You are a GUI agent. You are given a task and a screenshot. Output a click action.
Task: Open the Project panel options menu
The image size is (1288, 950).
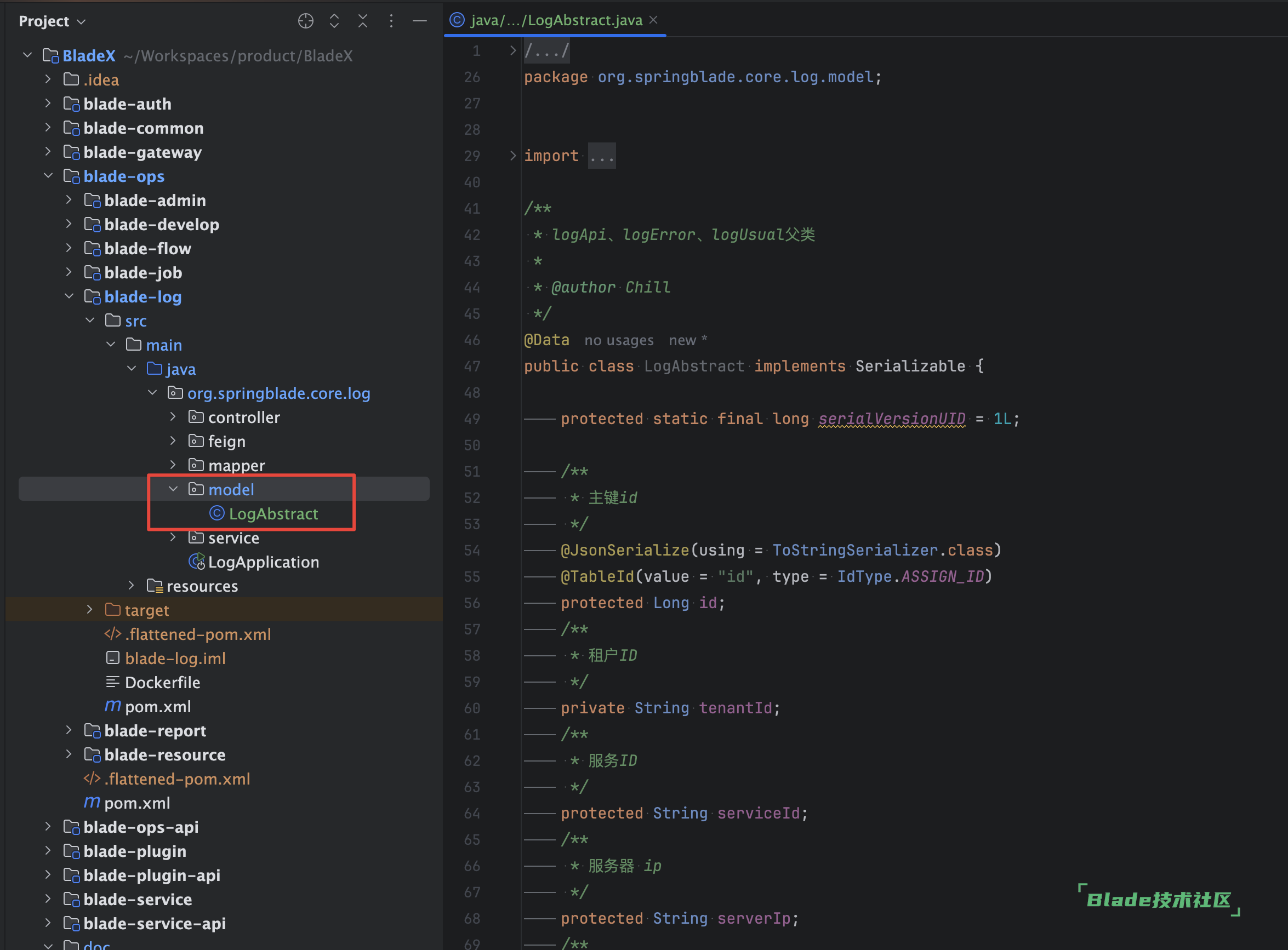tap(391, 21)
